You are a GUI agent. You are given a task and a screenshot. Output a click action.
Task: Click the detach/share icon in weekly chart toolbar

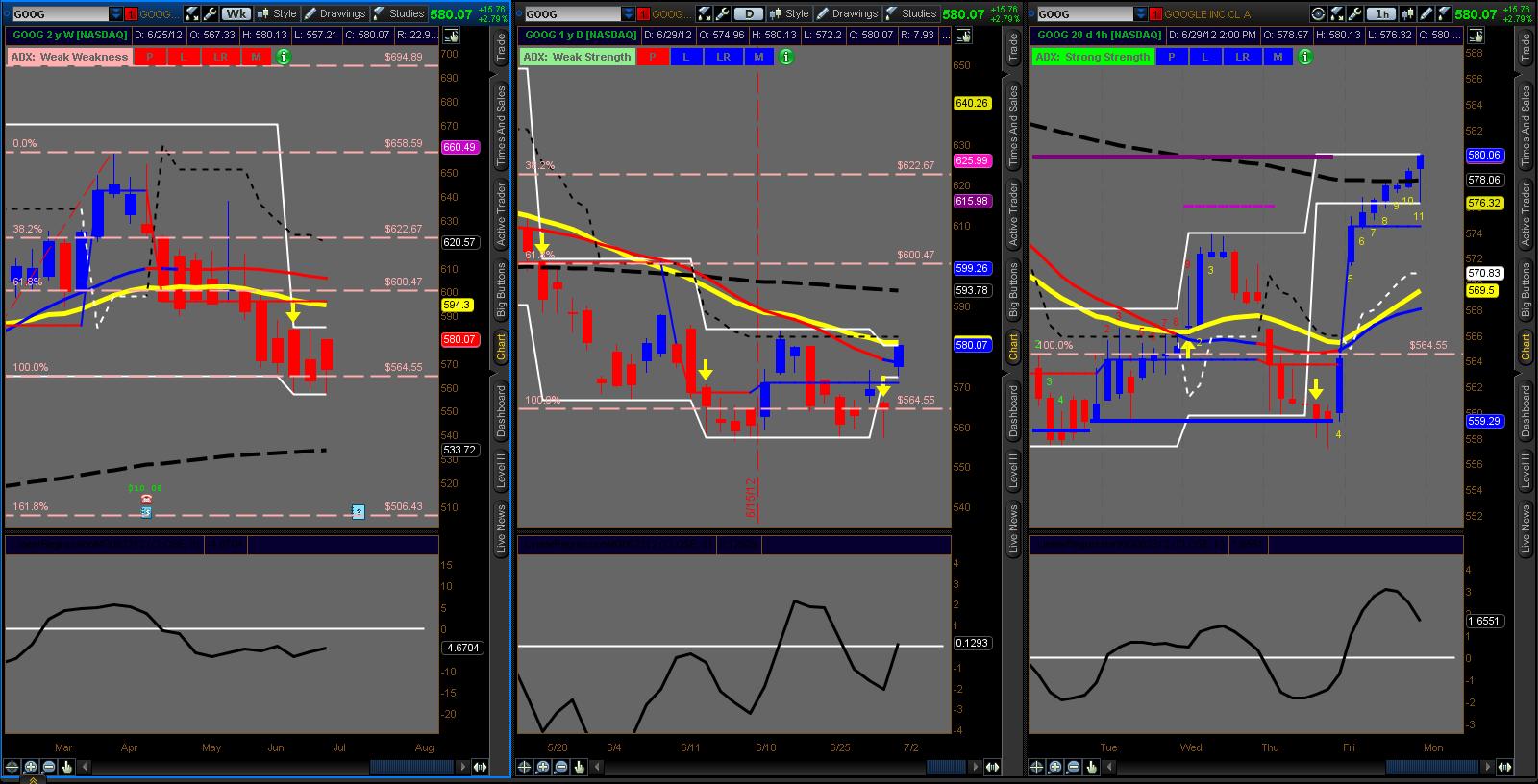click(190, 13)
